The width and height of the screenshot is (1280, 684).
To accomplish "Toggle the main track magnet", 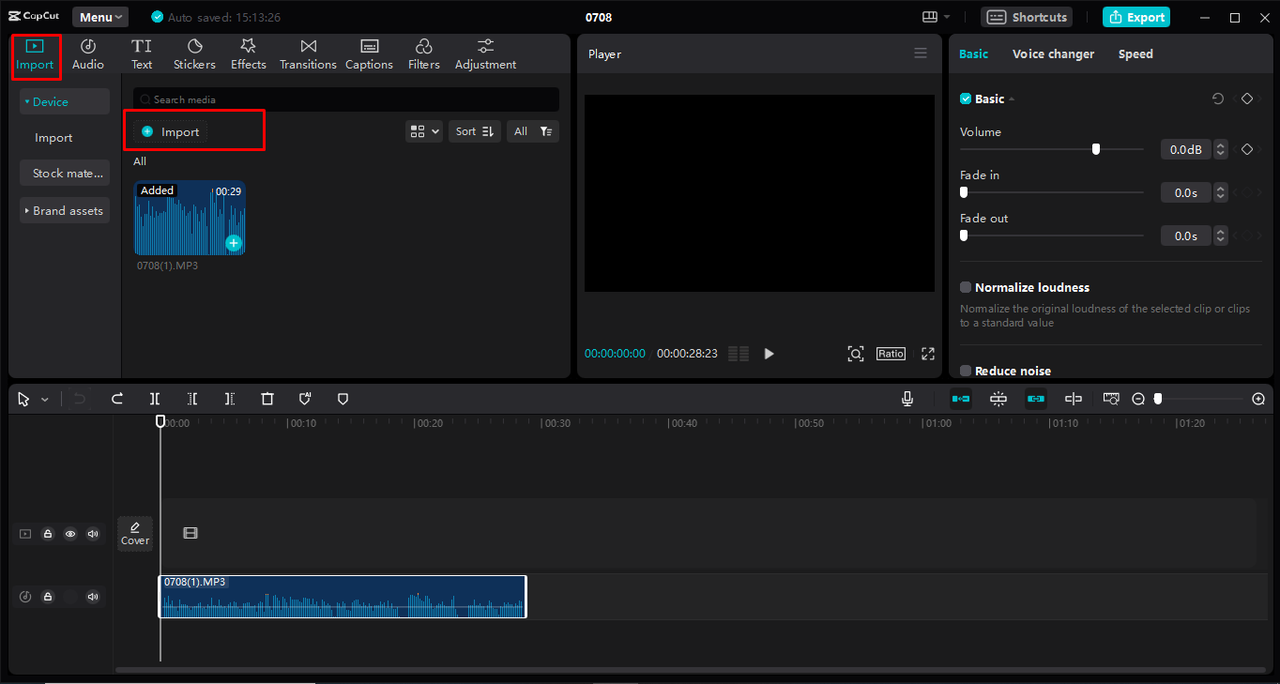I will [961, 399].
